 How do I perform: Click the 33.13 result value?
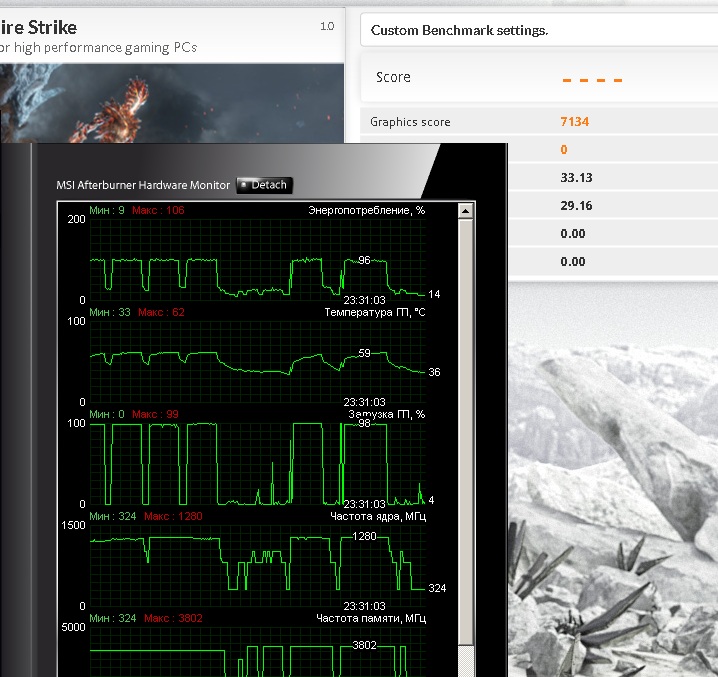click(x=575, y=178)
